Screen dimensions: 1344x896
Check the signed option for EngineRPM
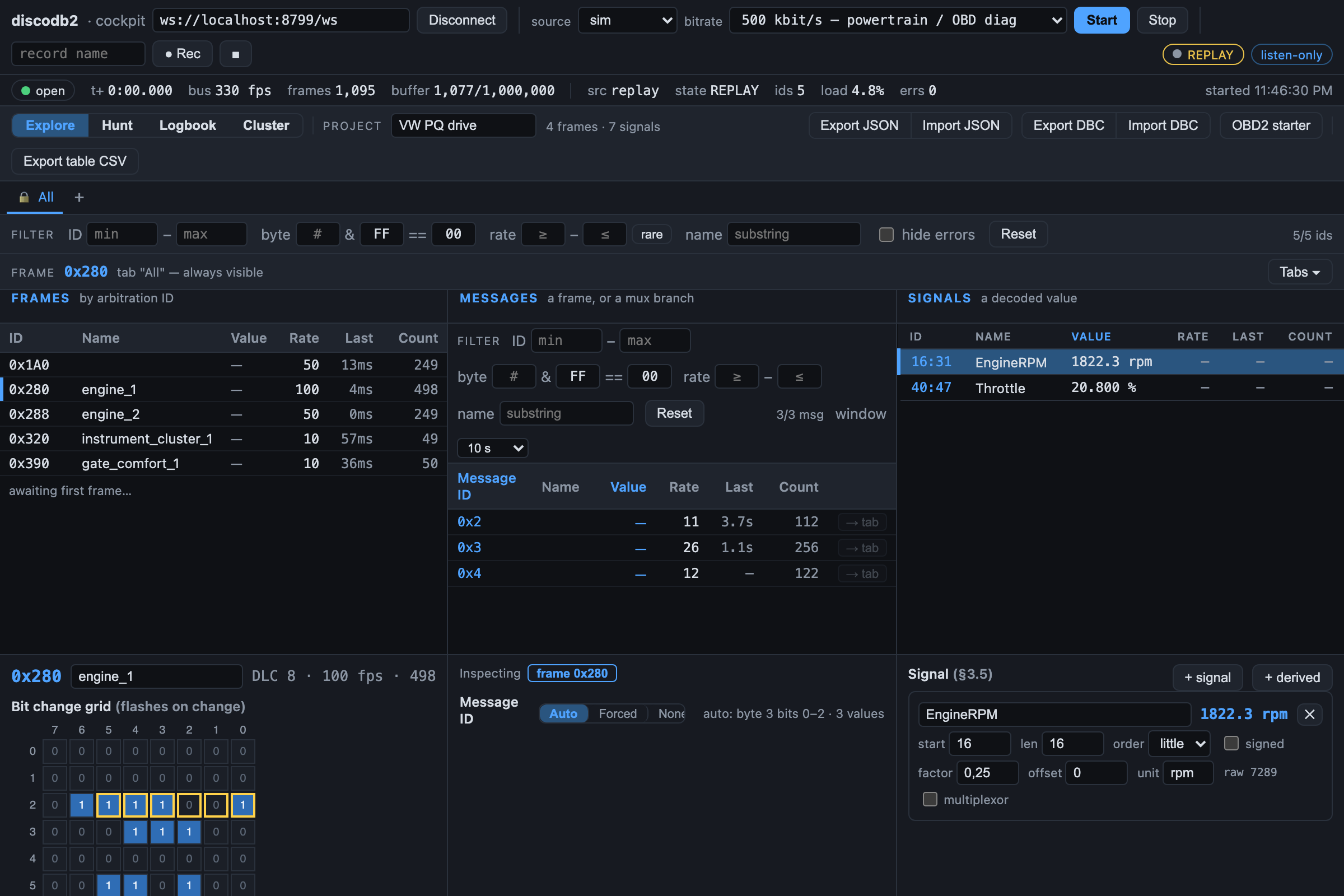click(x=1231, y=744)
